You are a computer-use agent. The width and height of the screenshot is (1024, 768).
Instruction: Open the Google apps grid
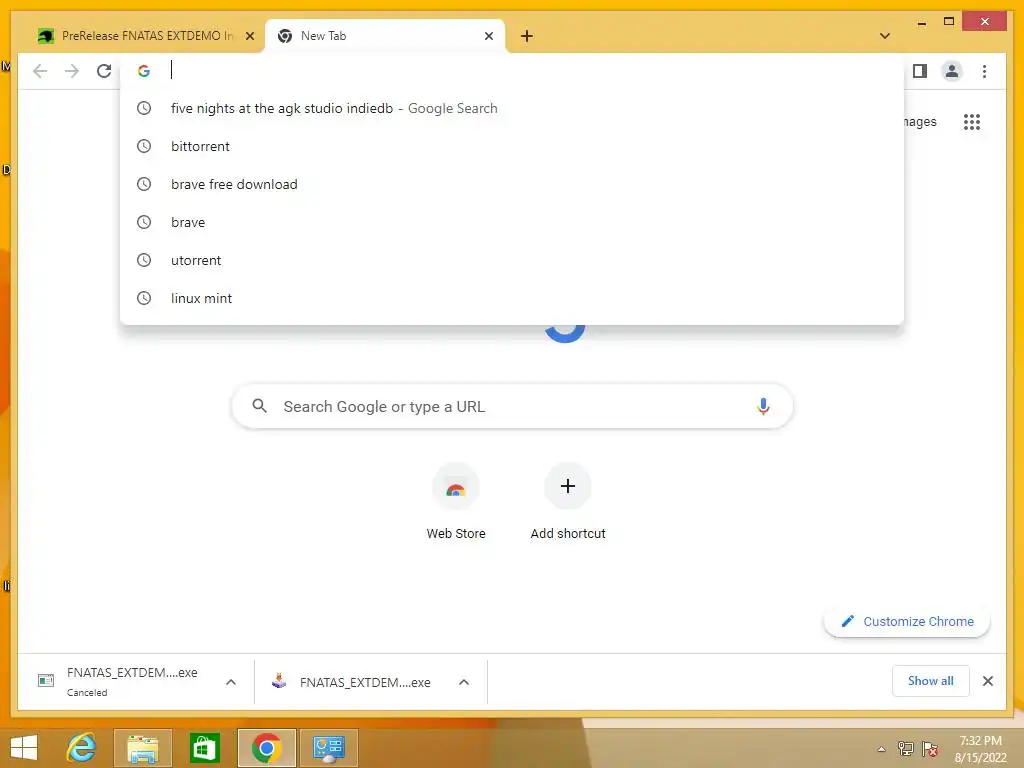tap(972, 122)
